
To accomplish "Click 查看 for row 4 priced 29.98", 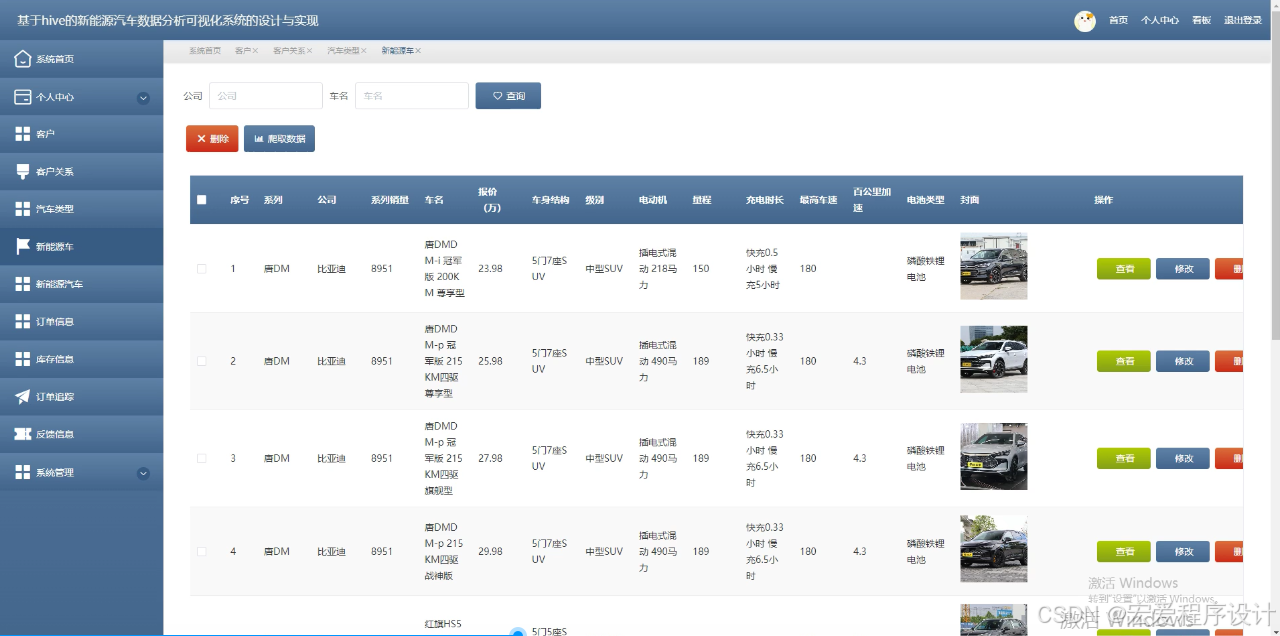I will coord(1124,551).
